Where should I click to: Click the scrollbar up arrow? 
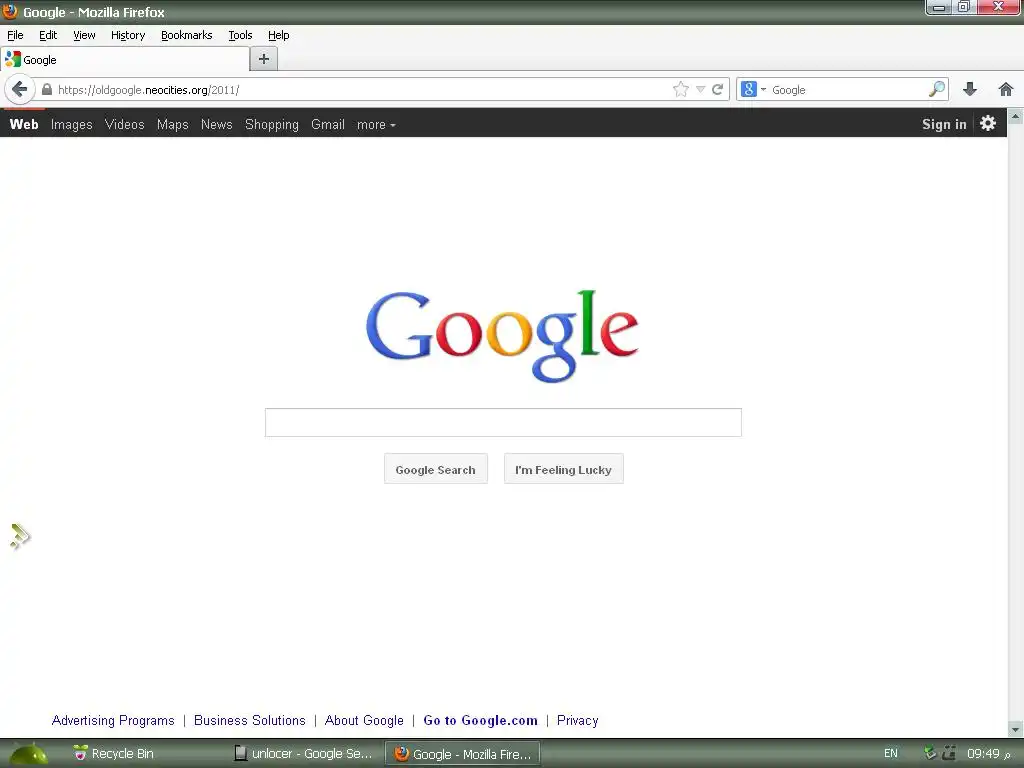point(1016,118)
